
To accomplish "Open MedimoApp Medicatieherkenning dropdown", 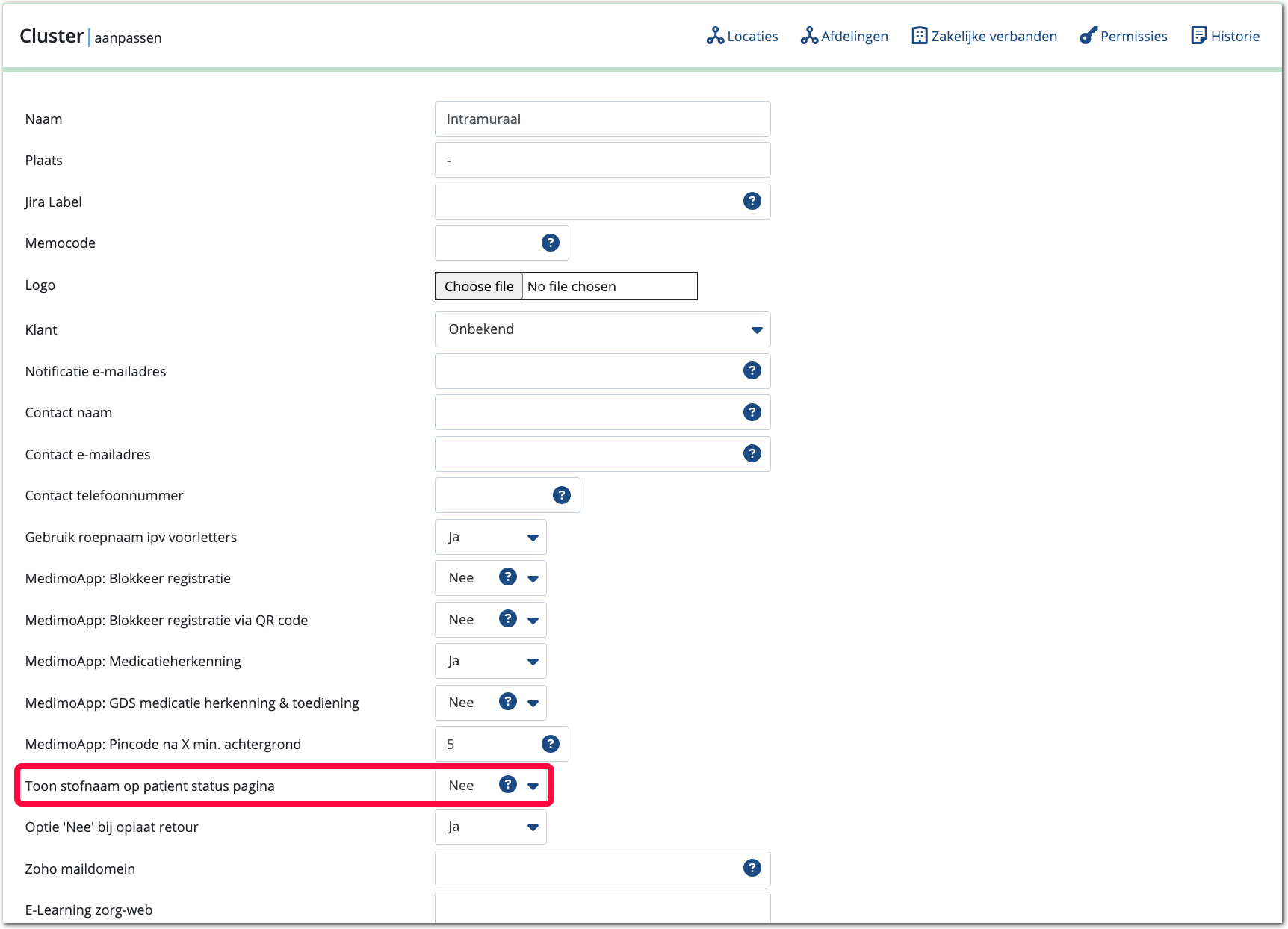I will pyautogui.click(x=491, y=661).
